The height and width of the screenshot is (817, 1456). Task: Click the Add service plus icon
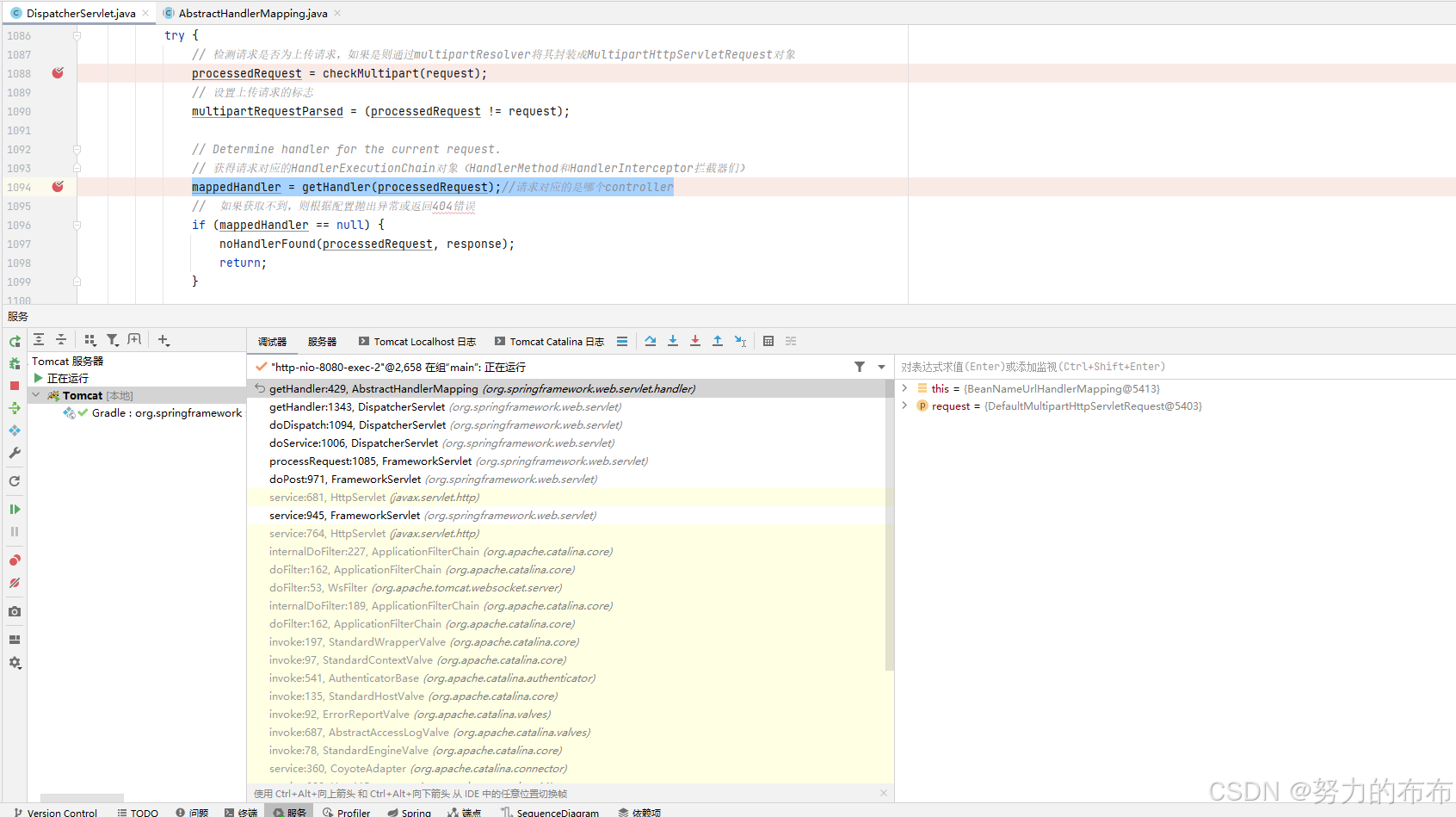click(163, 340)
